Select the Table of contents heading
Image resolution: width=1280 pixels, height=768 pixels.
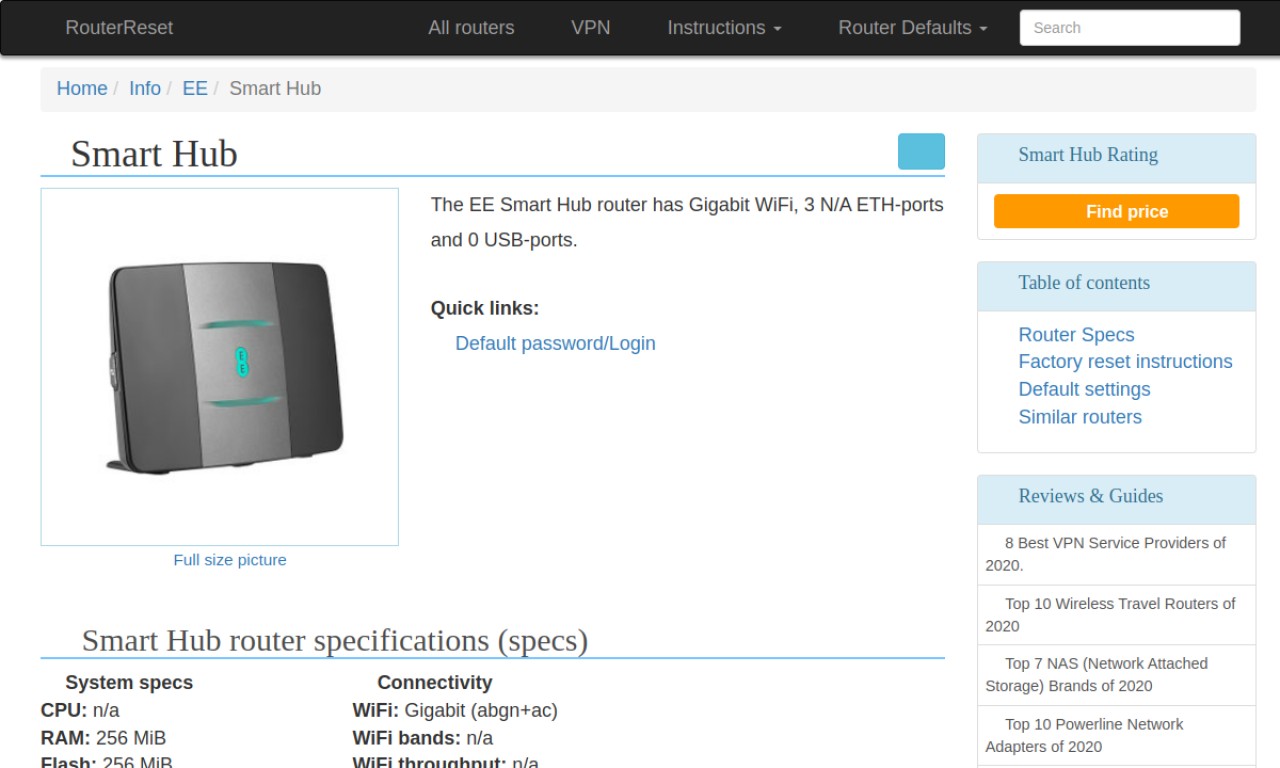coord(1084,283)
